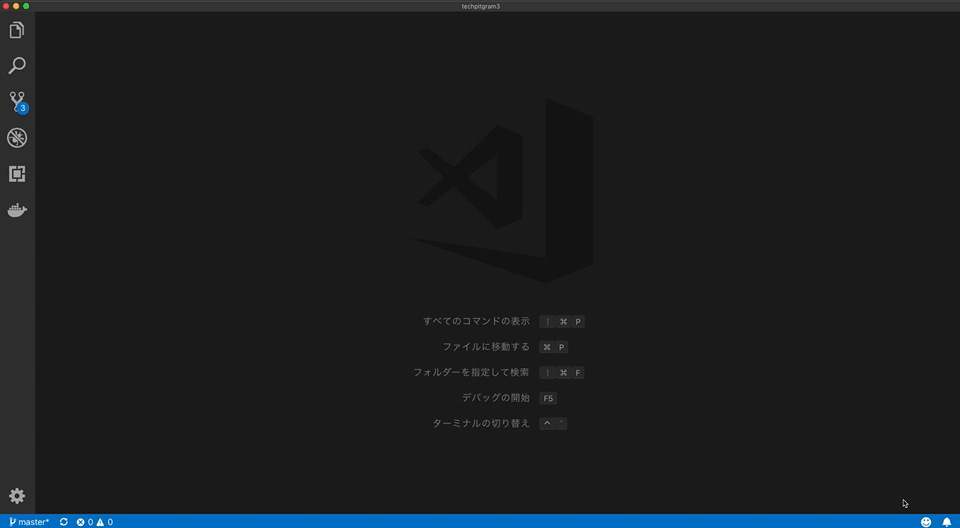The image size is (960, 528).
Task: Open the Explorer view in activity bar
Action: (17, 30)
